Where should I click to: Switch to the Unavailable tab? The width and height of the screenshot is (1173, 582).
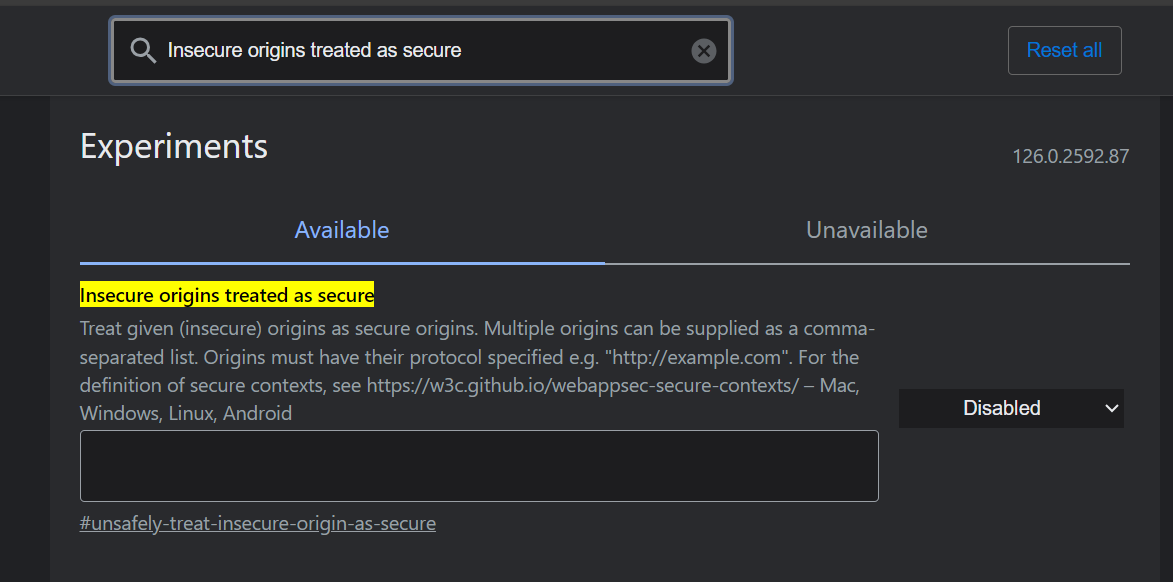pos(867,230)
